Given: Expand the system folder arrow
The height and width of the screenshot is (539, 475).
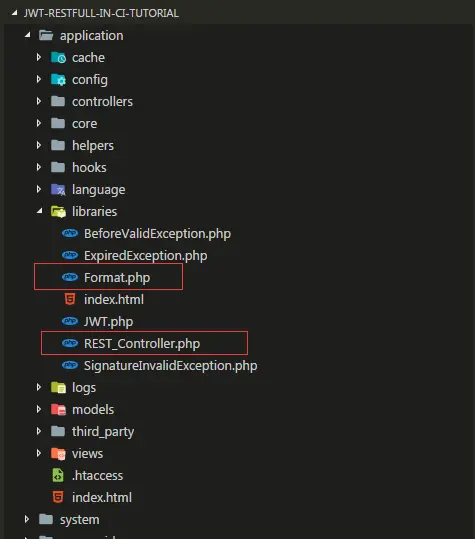Looking at the screenshot, I should (x=27, y=519).
